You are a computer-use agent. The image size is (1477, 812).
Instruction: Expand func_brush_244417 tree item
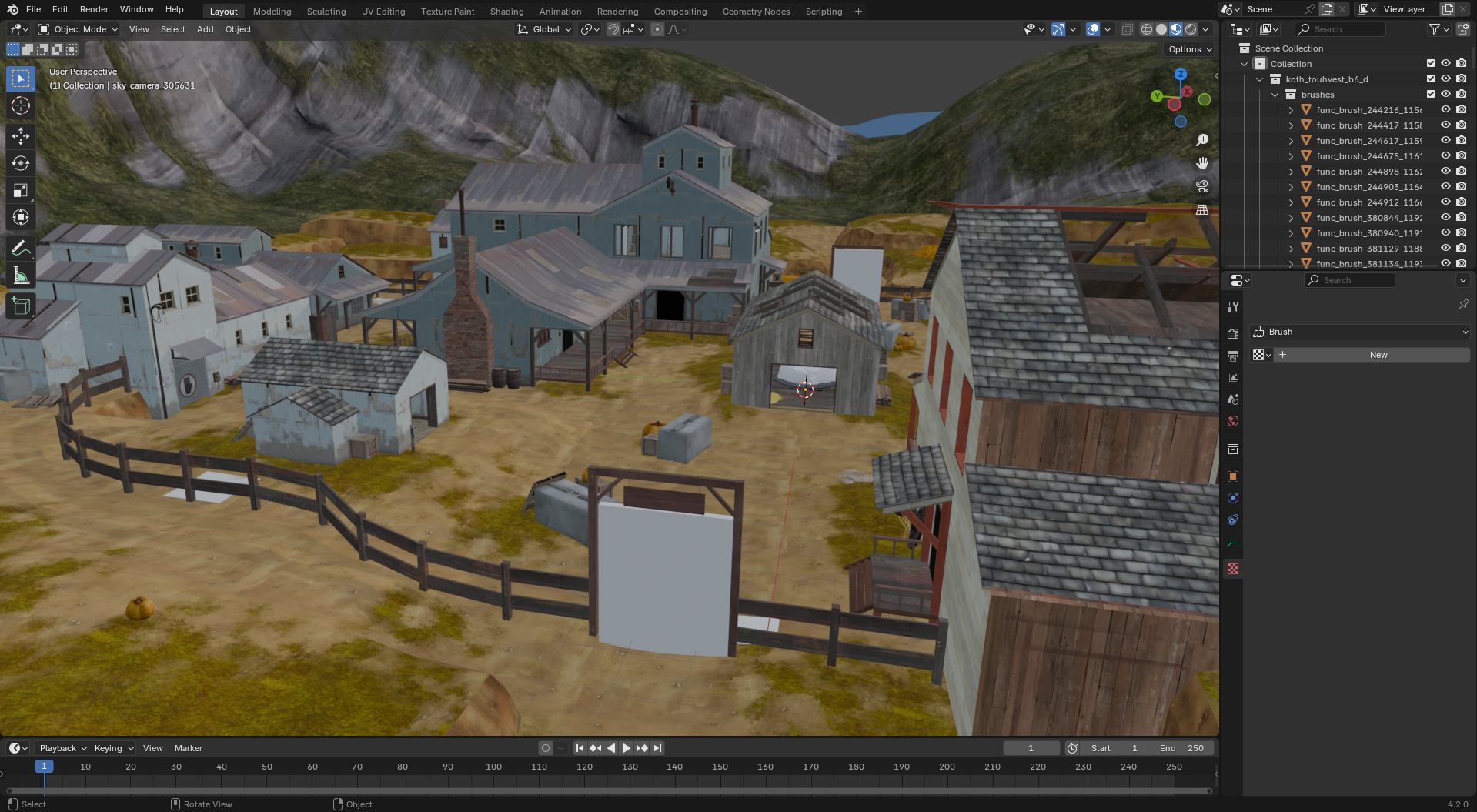[x=1291, y=125]
